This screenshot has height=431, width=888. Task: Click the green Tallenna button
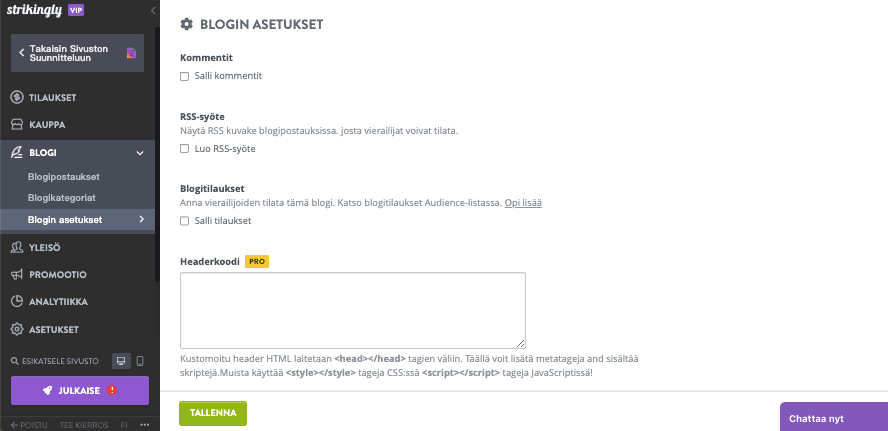point(213,413)
